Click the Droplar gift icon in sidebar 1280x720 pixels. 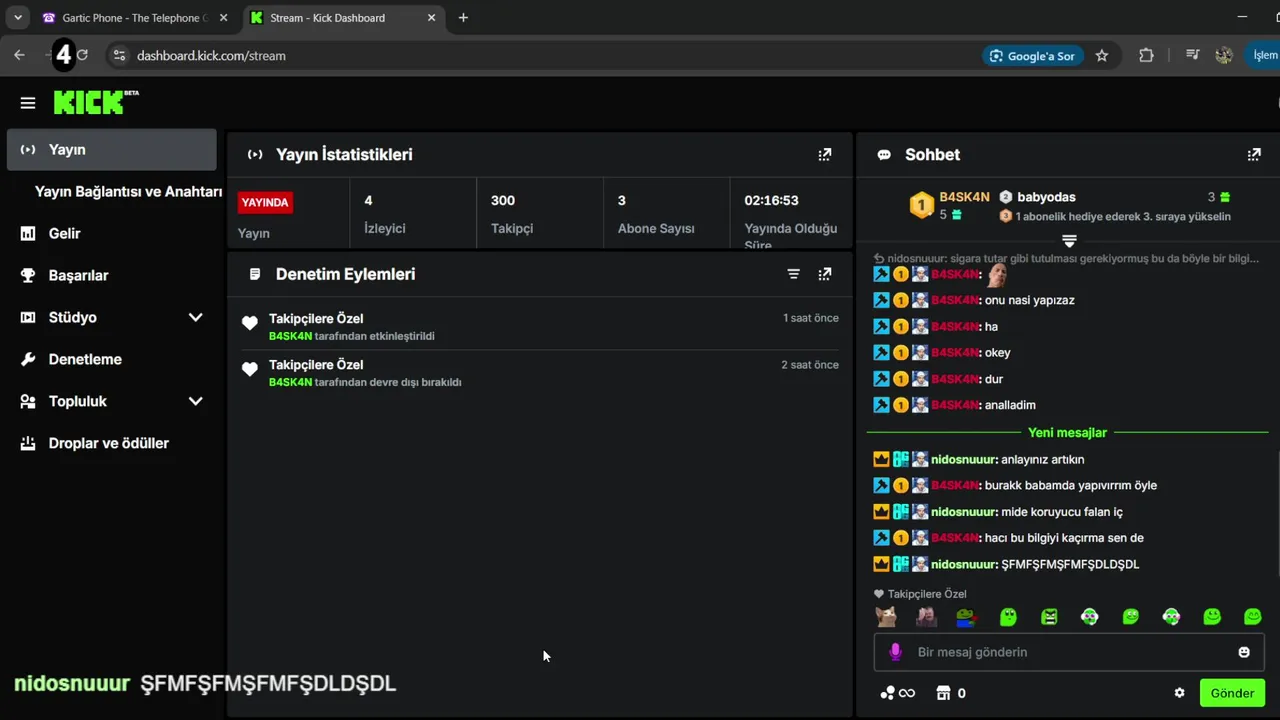[28, 443]
